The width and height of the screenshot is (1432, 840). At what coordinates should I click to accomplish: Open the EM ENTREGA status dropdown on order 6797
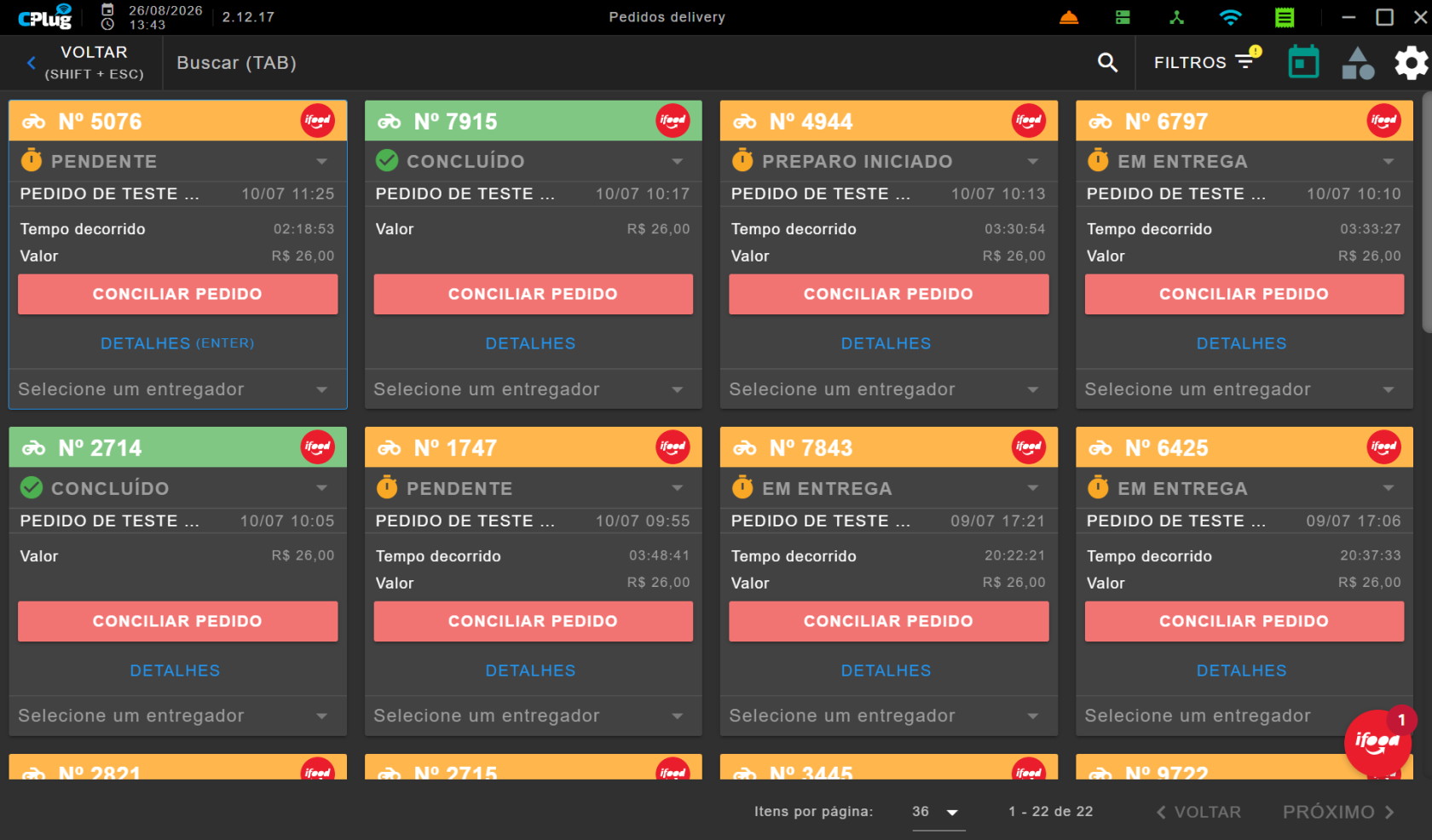point(1244,161)
